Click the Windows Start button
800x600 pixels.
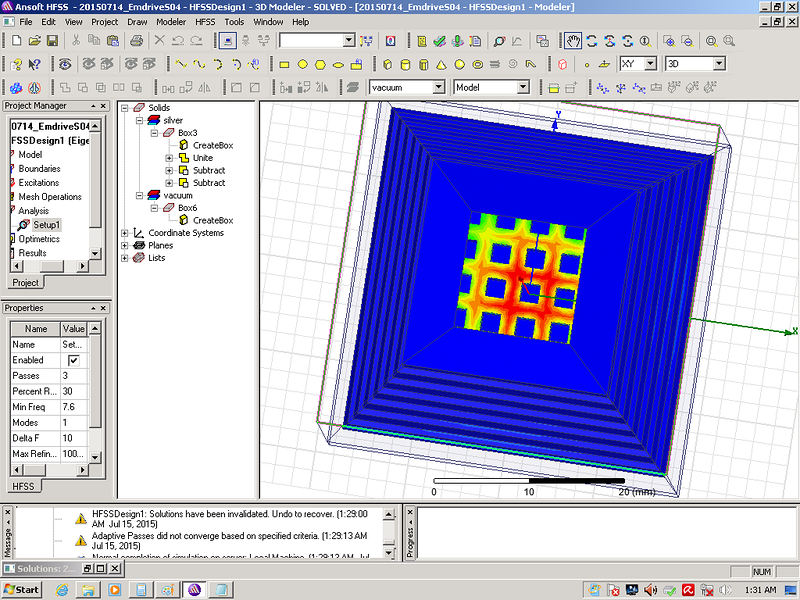point(21,589)
